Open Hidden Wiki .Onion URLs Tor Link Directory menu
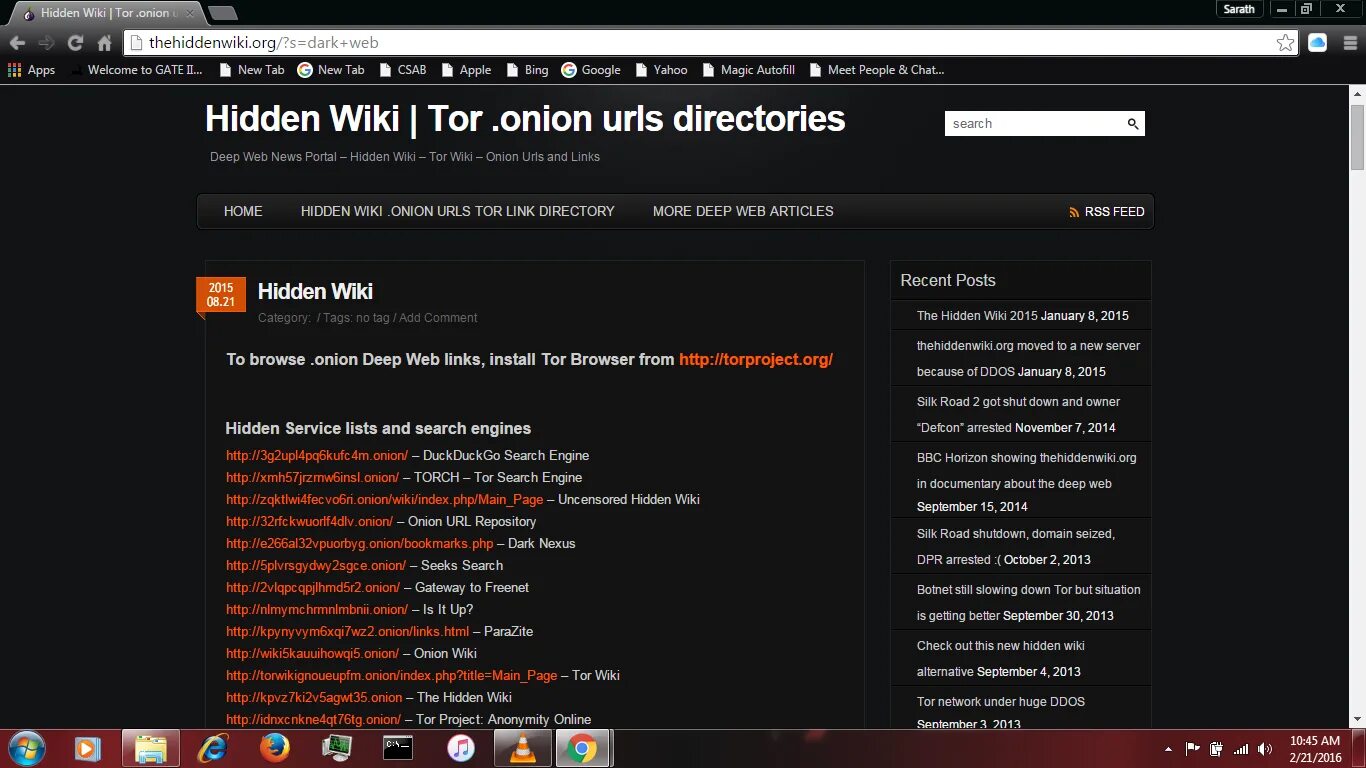 click(458, 211)
